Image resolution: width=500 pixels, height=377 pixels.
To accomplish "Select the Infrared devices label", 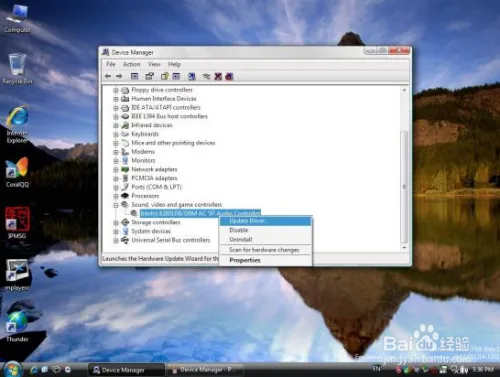I will point(152,125).
